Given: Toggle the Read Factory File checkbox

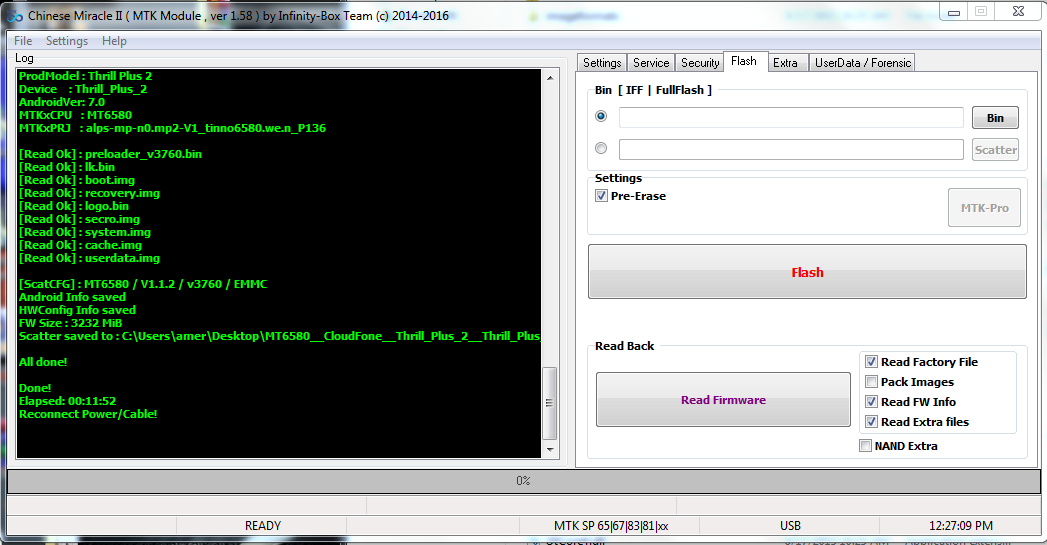Looking at the screenshot, I should 871,362.
